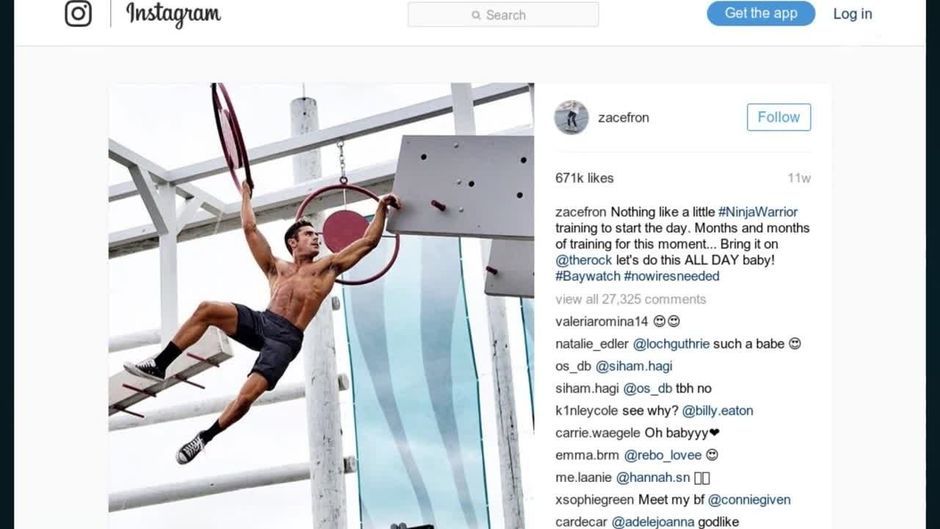Viewport: 940px width, 529px height.
Task: Open zacefron's profile picture avatar
Action: (571, 118)
